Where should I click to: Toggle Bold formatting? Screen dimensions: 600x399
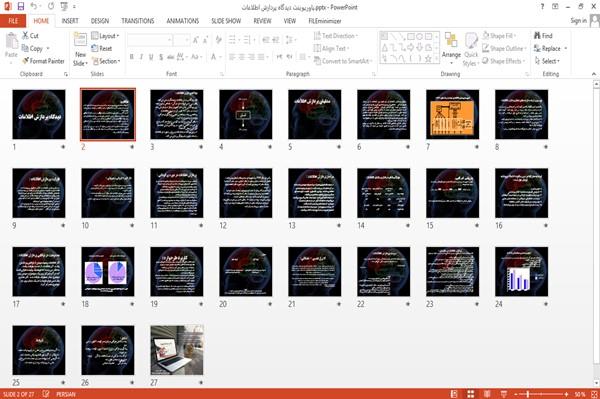[x=132, y=57]
